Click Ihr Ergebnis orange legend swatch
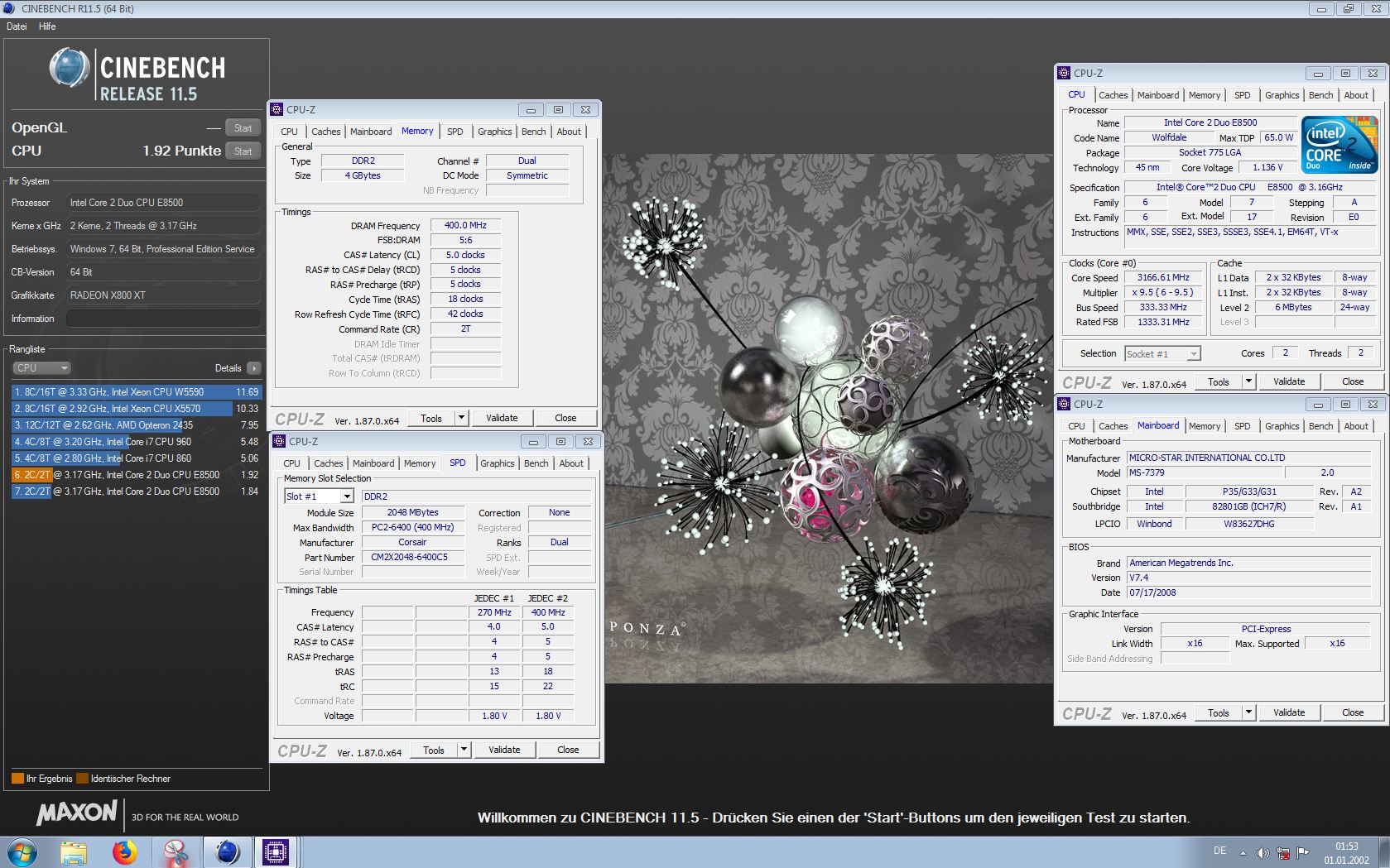Viewport: 1390px width, 868px height. point(17,779)
